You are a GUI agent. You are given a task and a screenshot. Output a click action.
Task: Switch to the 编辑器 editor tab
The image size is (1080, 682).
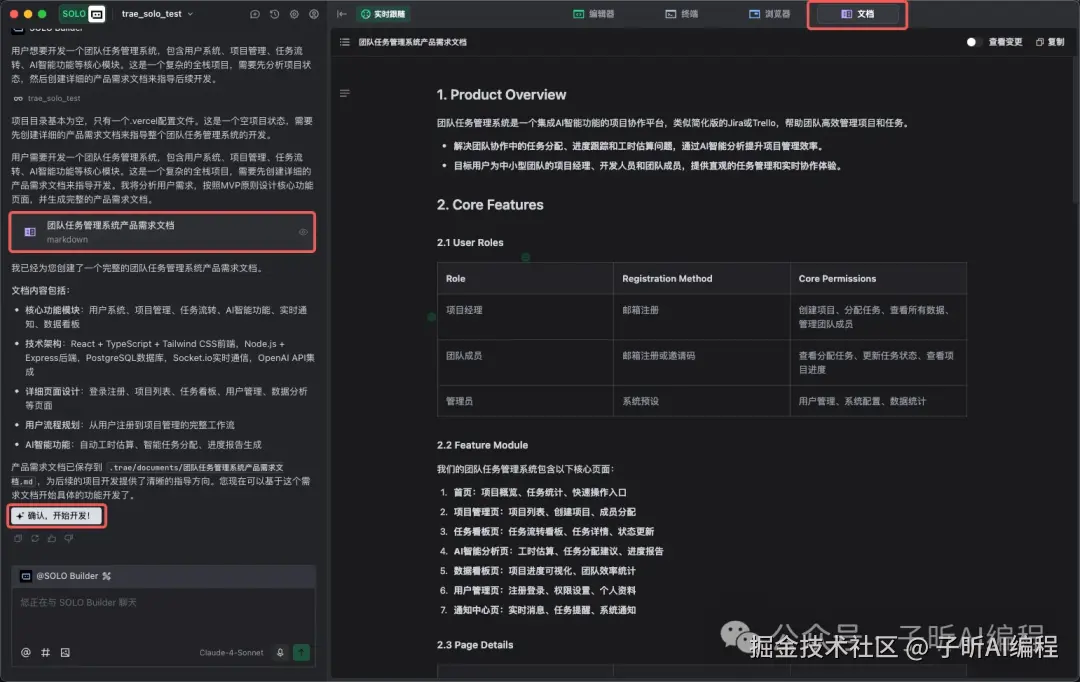tap(594, 14)
